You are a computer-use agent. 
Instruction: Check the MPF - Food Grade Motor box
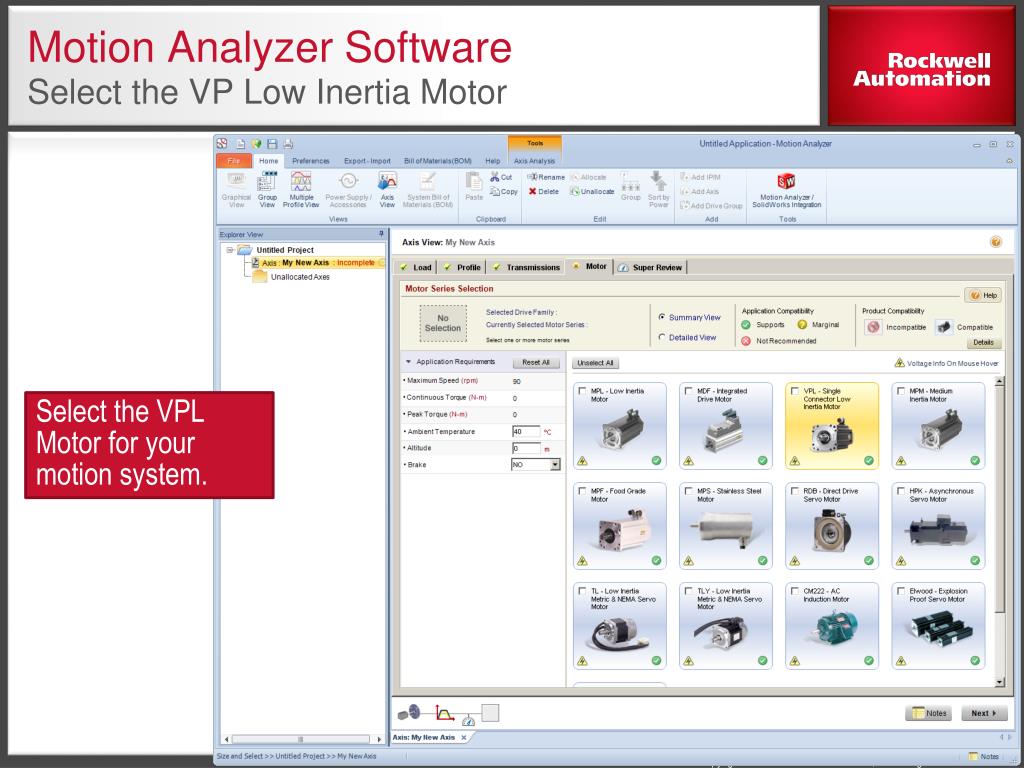(582, 491)
